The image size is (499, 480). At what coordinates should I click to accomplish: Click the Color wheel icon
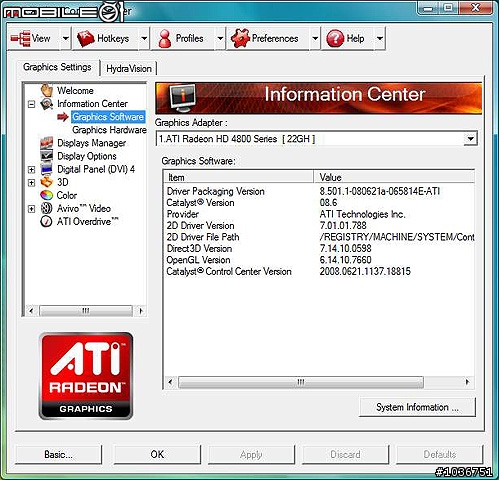pyautogui.click(x=47, y=195)
